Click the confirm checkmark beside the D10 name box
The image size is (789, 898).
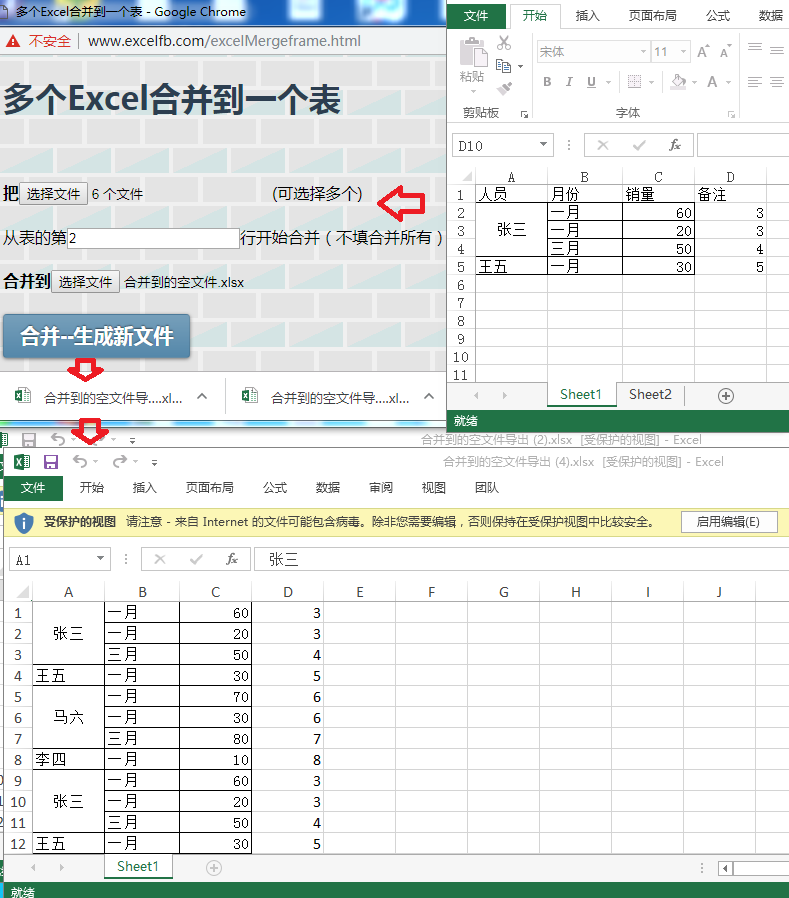point(639,145)
